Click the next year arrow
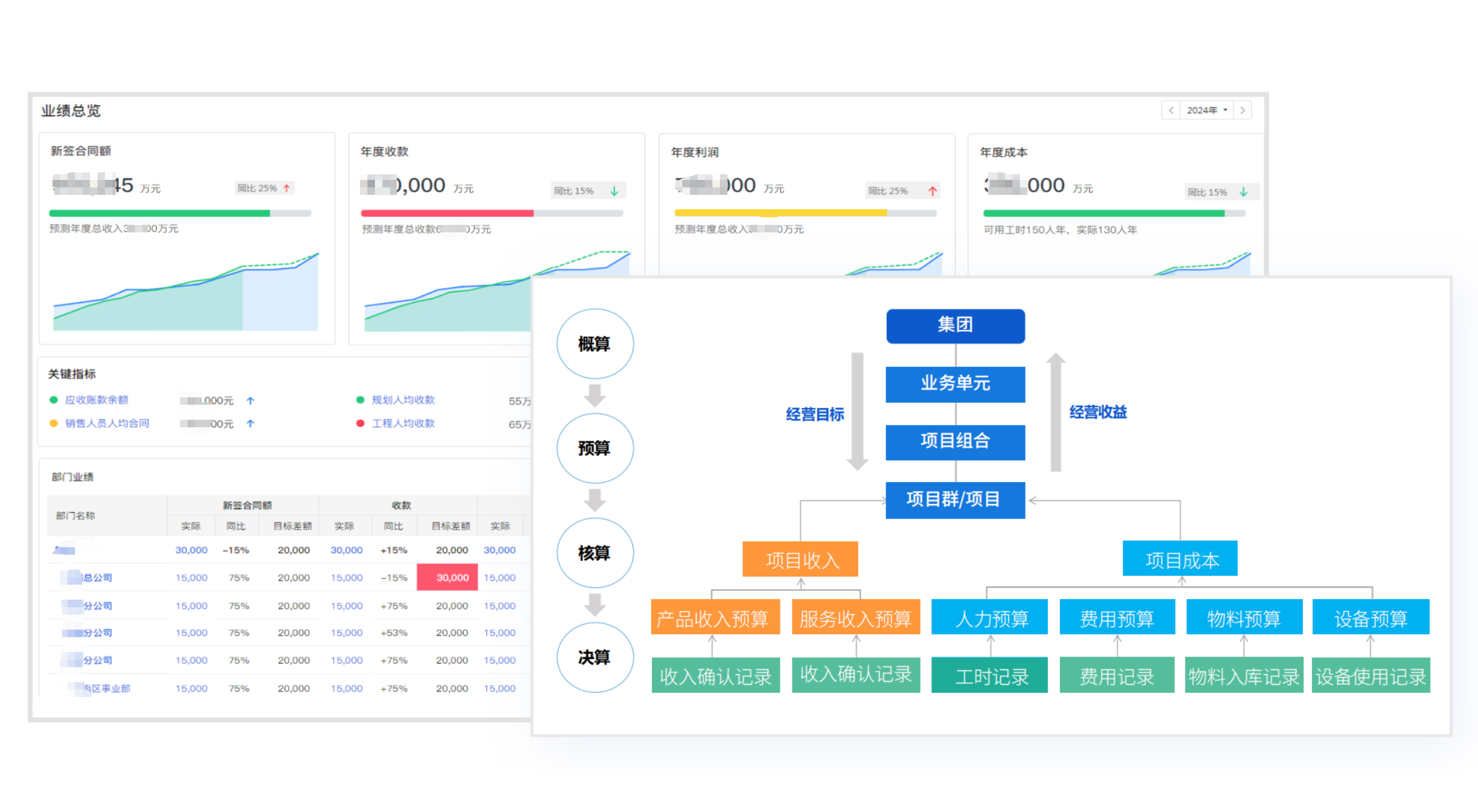The height and width of the screenshot is (812, 1478). (x=1242, y=111)
